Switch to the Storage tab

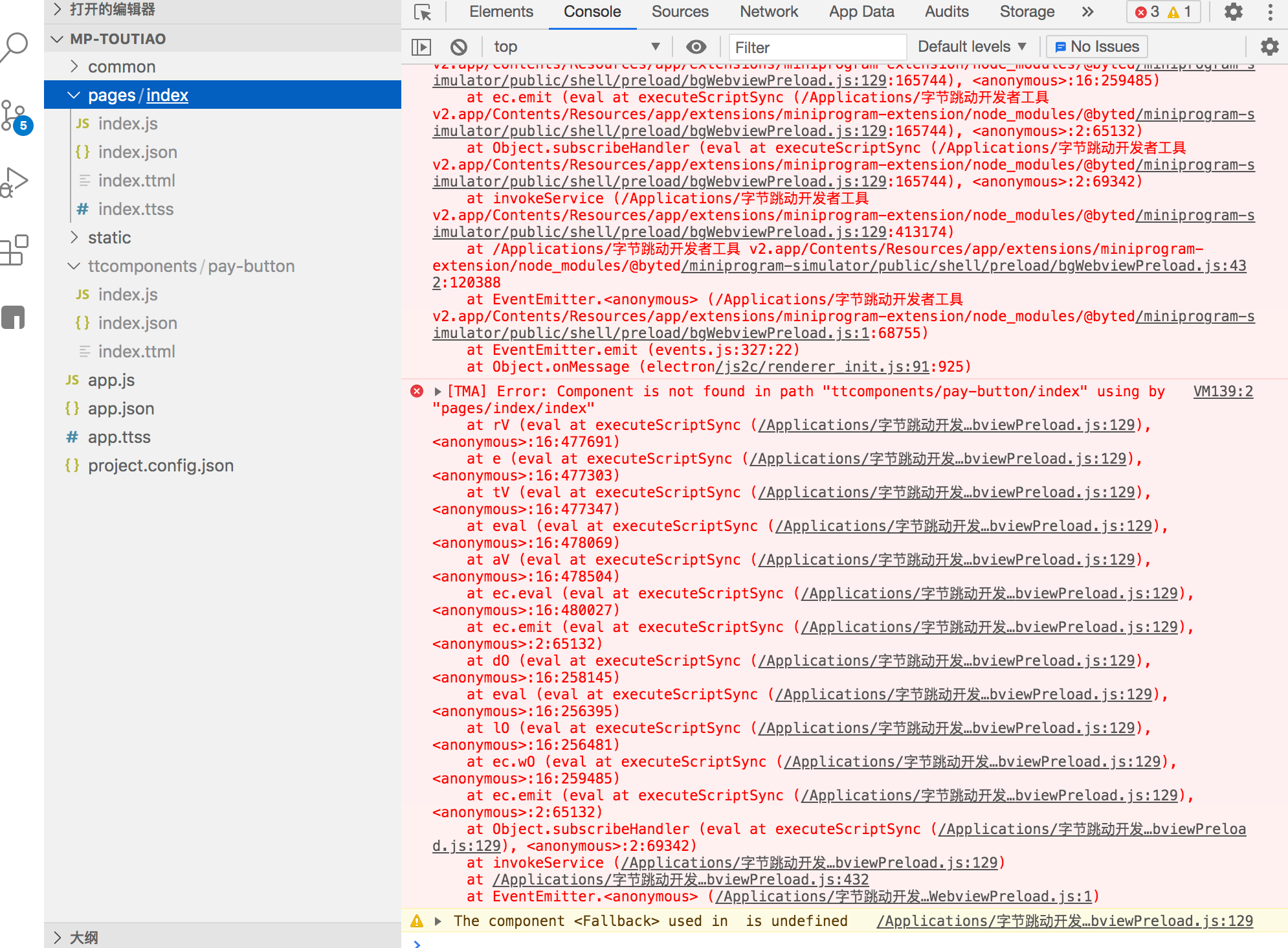(x=1027, y=12)
